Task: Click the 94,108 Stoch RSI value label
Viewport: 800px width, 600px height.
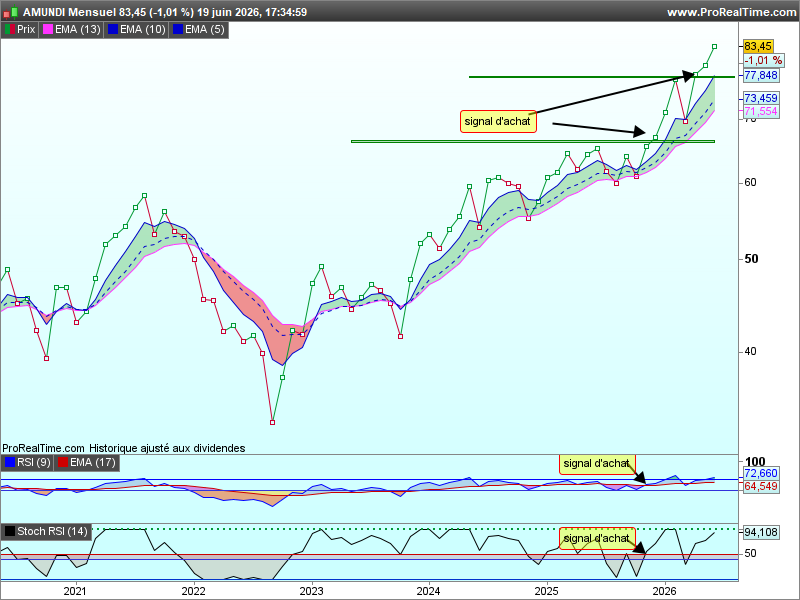Action: click(761, 532)
